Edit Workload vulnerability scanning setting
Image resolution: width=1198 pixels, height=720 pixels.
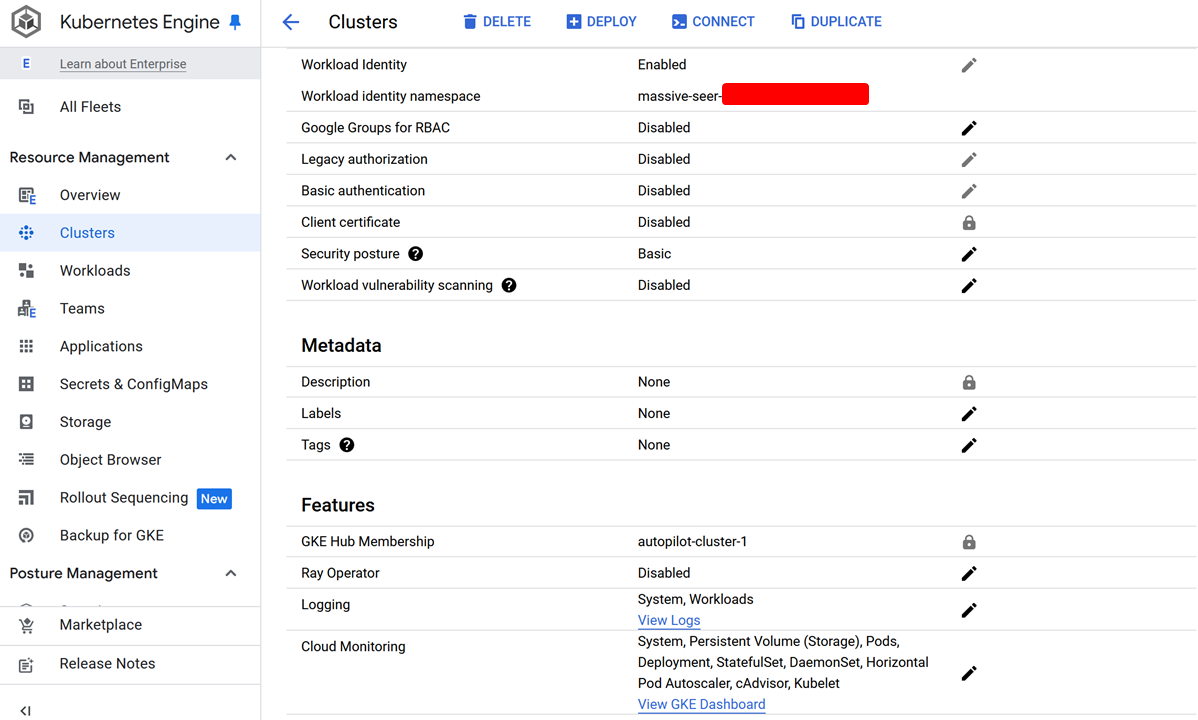[x=969, y=285]
